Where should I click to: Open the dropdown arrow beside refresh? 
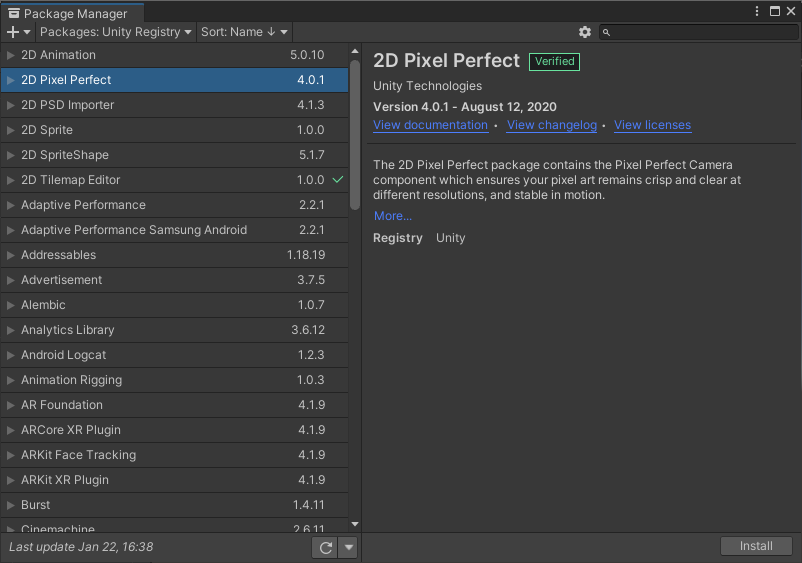click(x=348, y=547)
